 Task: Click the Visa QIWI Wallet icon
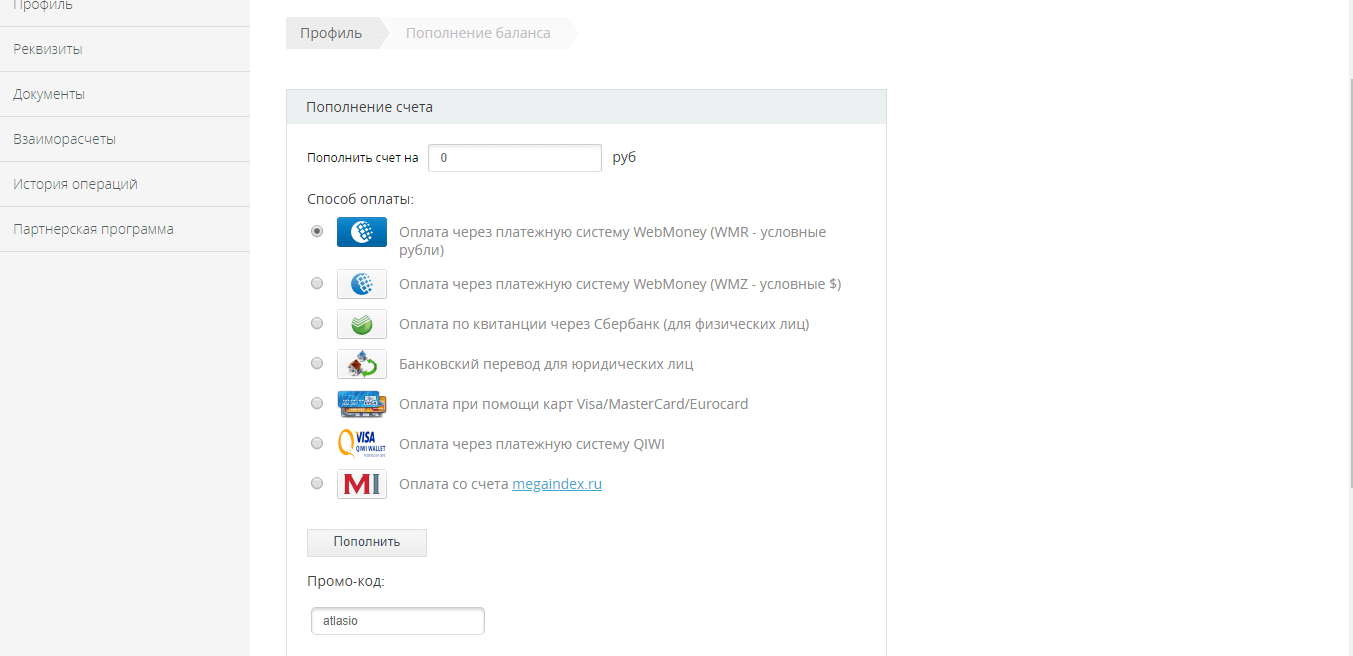pyautogui.click(x=361, y=444)
